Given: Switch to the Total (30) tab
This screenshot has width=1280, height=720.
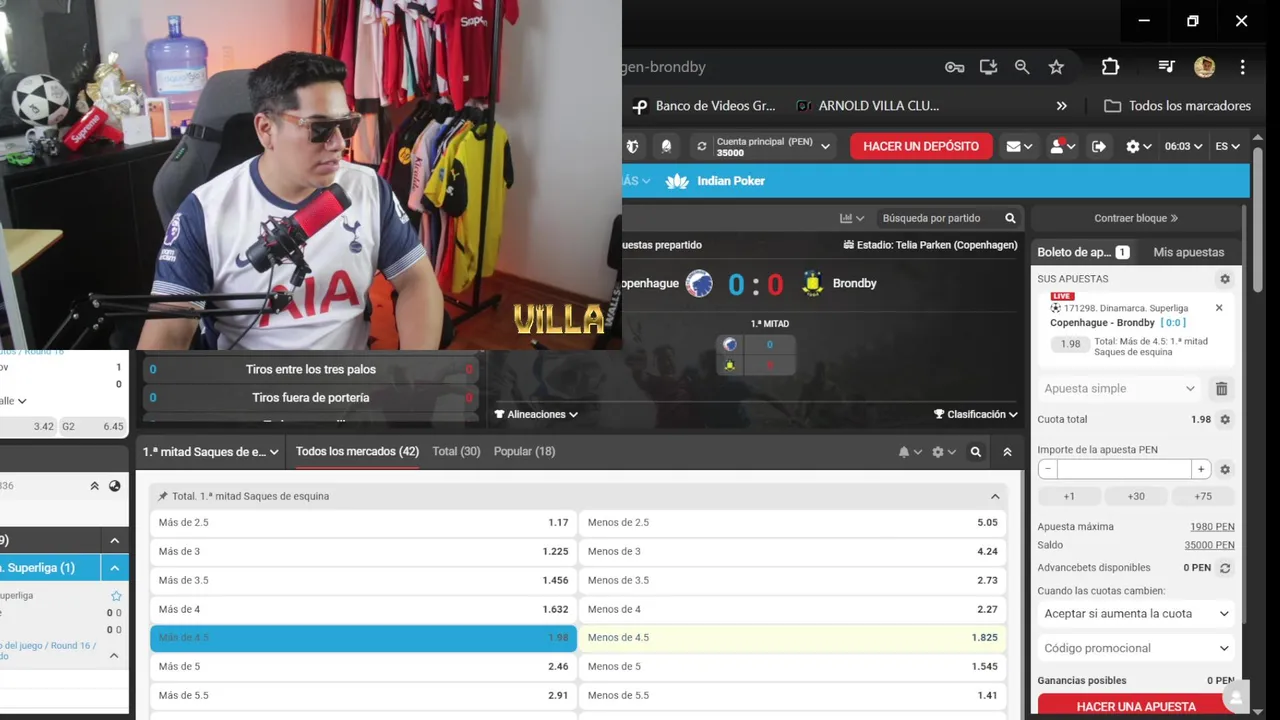Looking at the screenshot, I should pyautogui.click(x=456, y=452).
